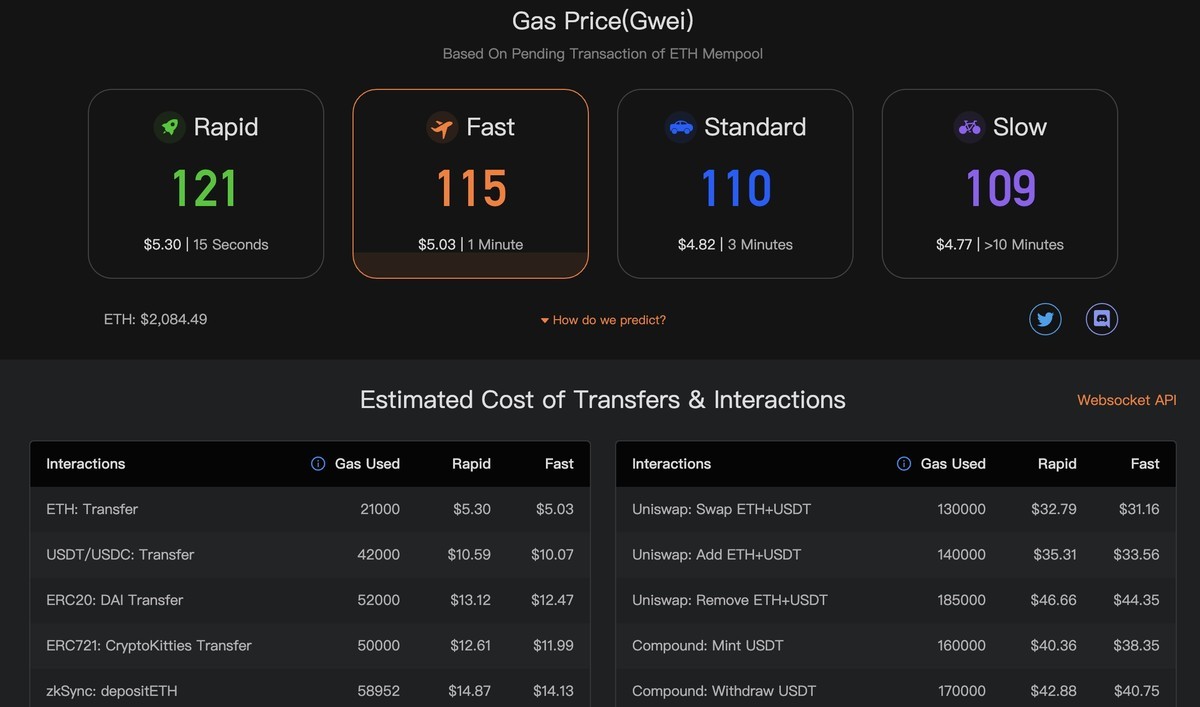
Task: Click the right table Gas Used info icon
Action: [x=904, y=464]
